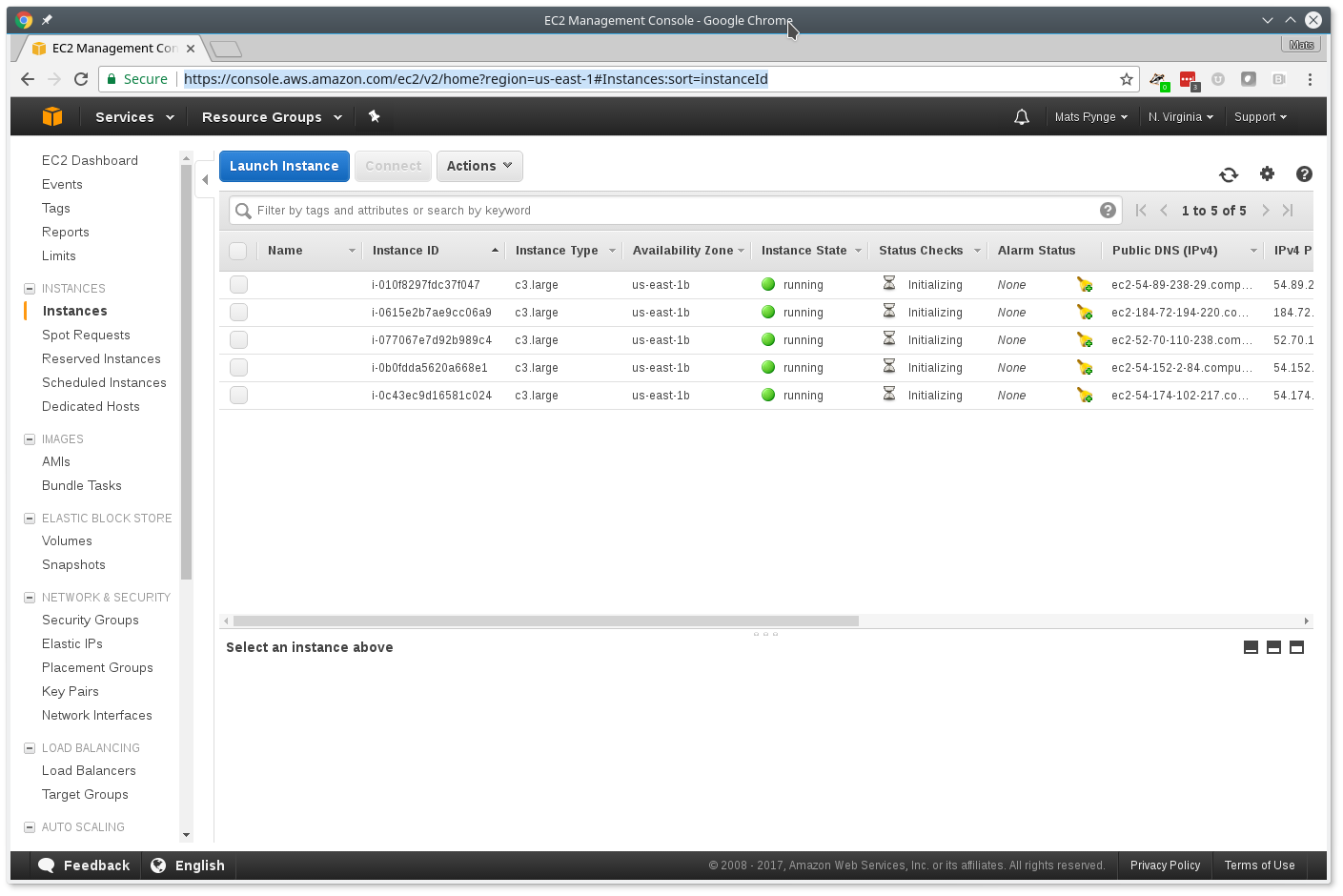Open the Chrome three-dot menu

coord(1311,79)
